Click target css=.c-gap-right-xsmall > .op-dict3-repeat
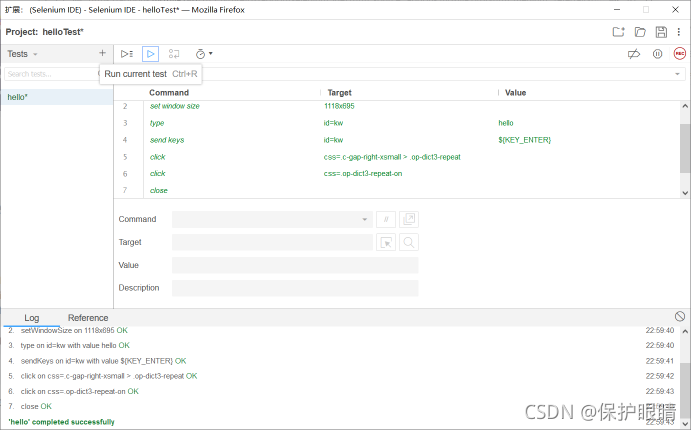 [x=392, y=157]
